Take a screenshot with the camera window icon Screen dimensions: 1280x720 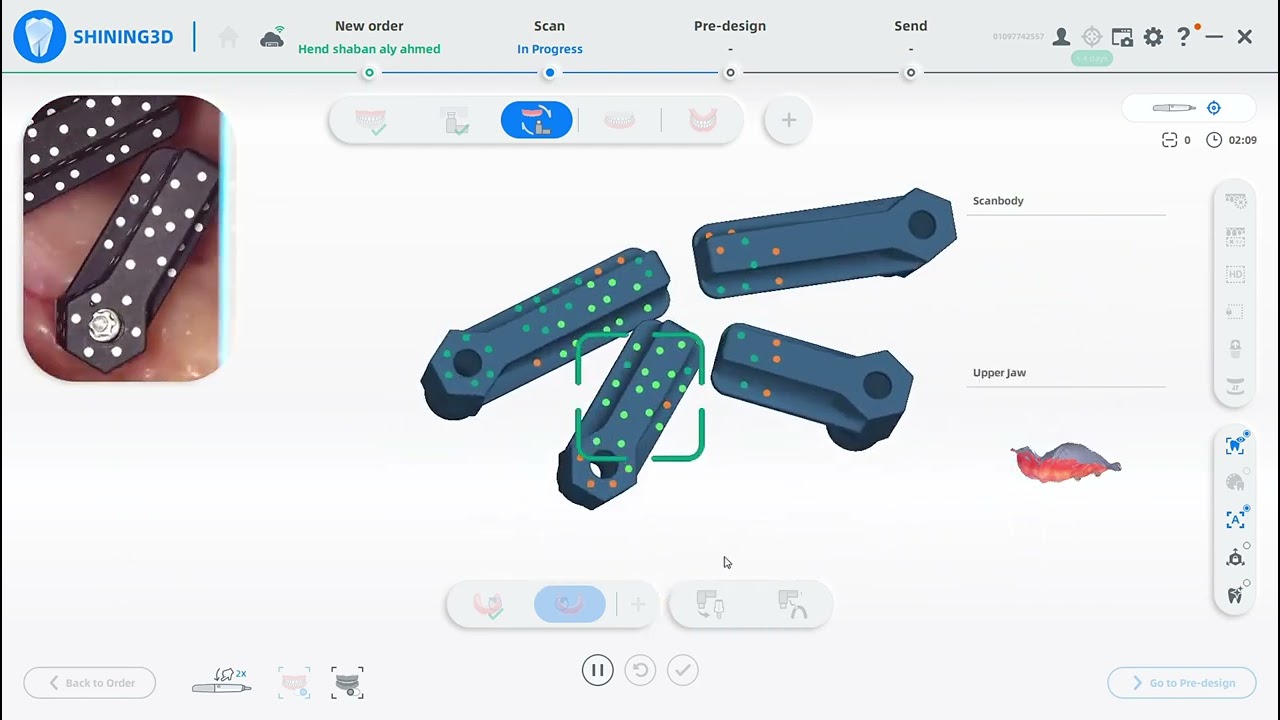point(1122,37)
